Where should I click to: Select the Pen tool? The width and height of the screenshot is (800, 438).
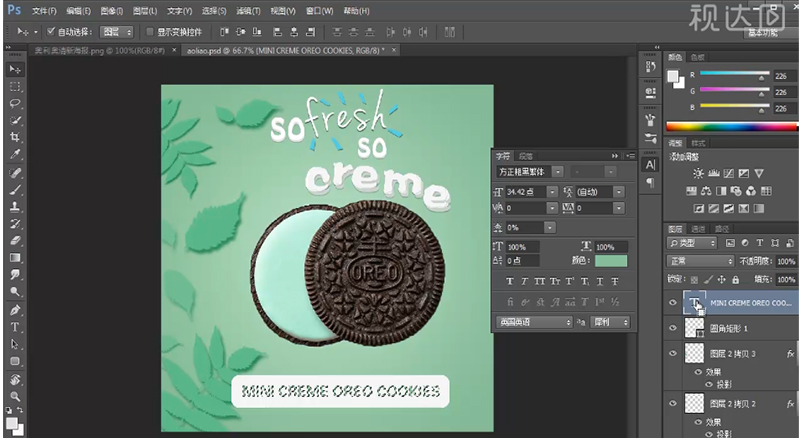coord(15,310)
